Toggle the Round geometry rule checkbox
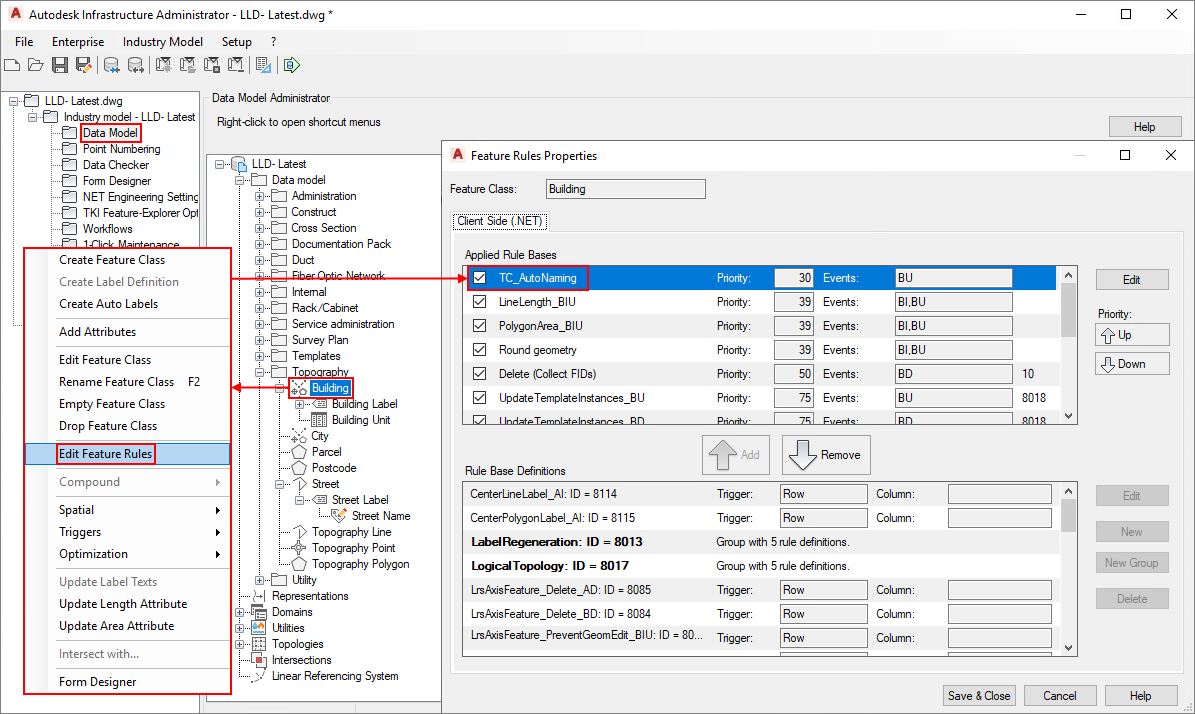 click(x=479, y=350)
